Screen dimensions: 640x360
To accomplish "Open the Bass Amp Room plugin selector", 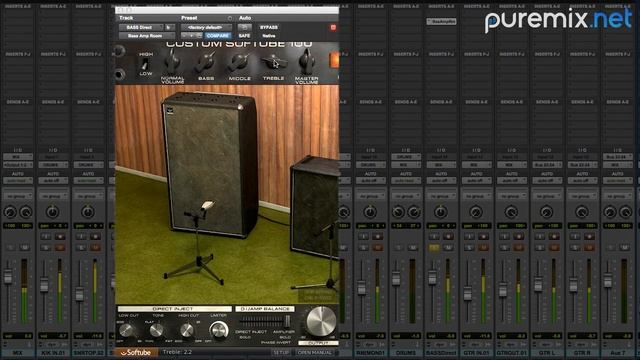I will click(147, 36).
